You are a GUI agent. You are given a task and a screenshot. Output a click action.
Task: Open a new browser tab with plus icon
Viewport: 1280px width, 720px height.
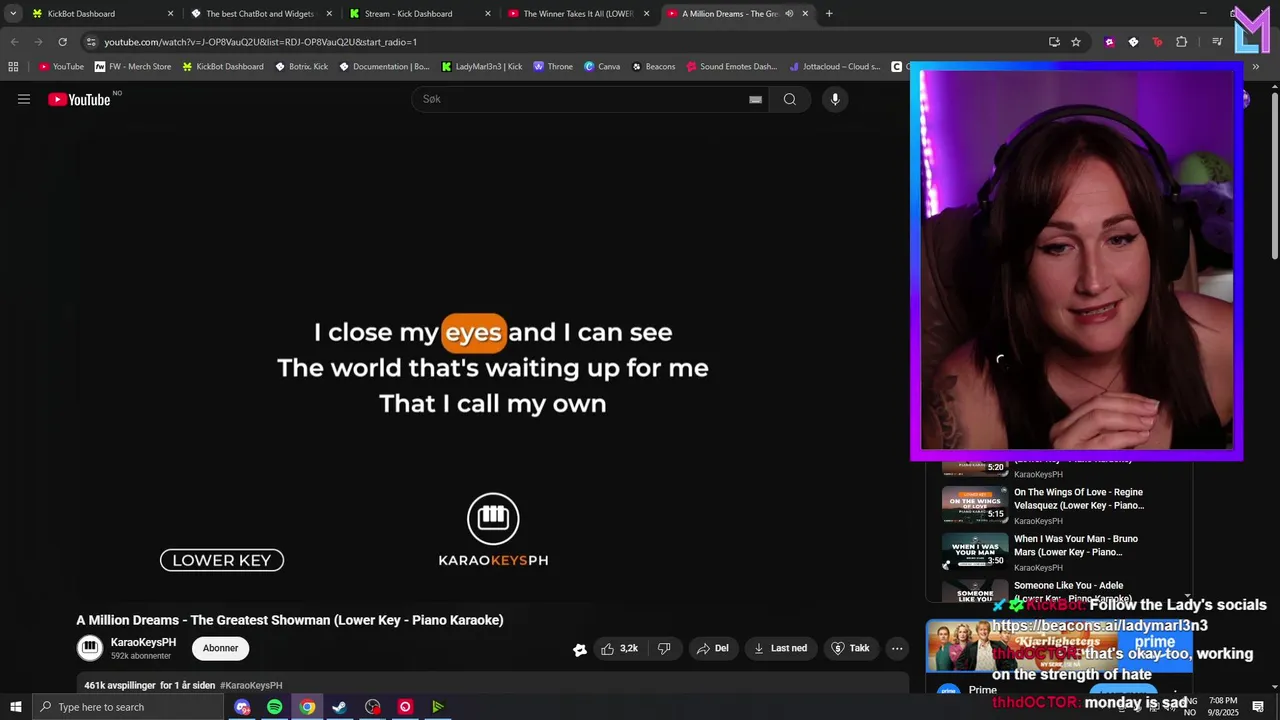pos(829,14)
